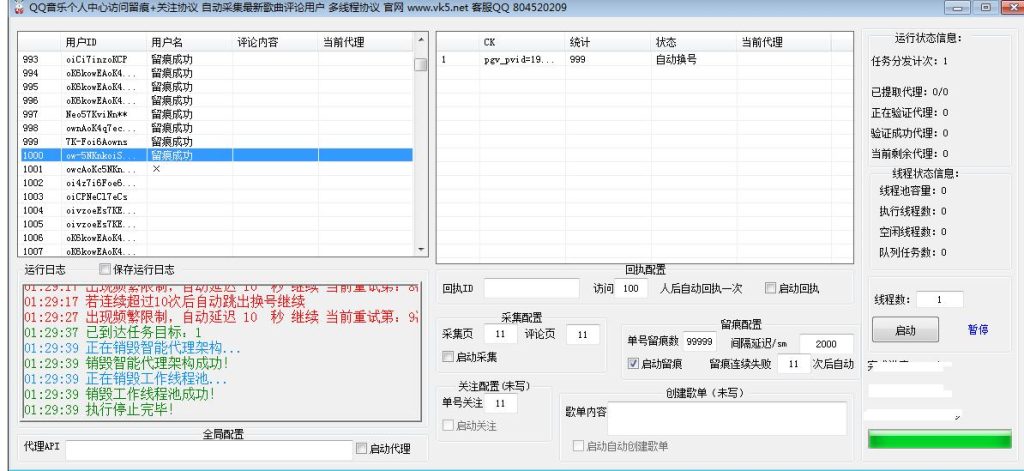This screenshot has width=1024, height=471.
Task: Enable the 保存运行日志 checkbox
Action: [x=105, y=269]
